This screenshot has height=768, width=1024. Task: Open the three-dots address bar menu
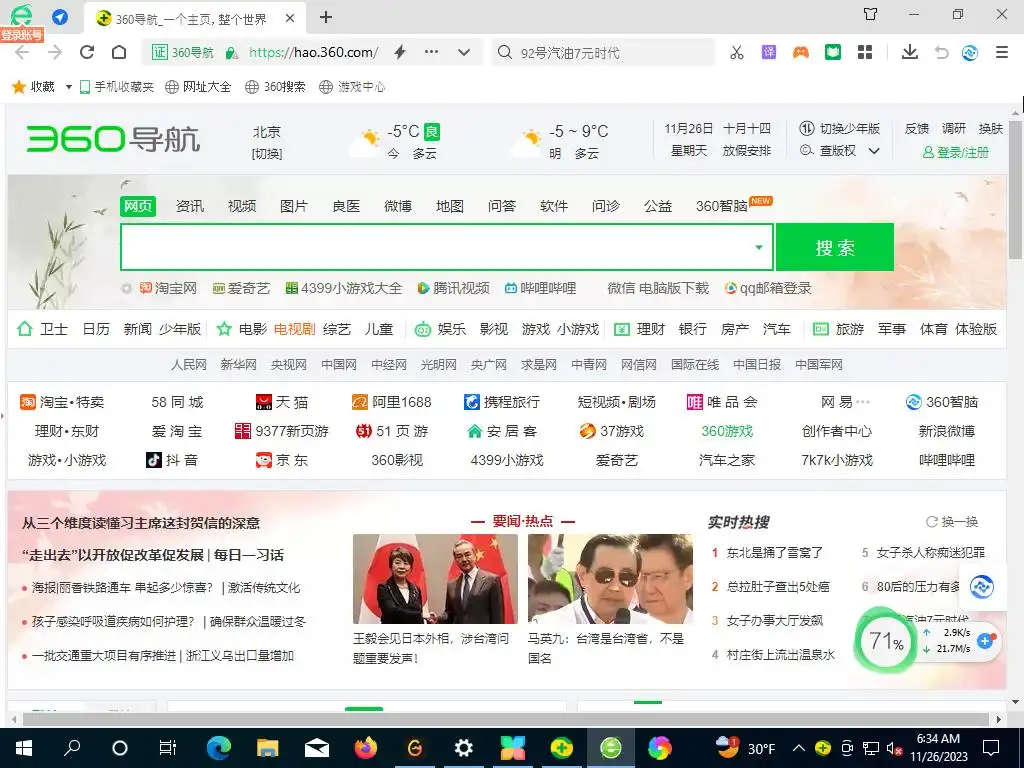click(432, 52)
